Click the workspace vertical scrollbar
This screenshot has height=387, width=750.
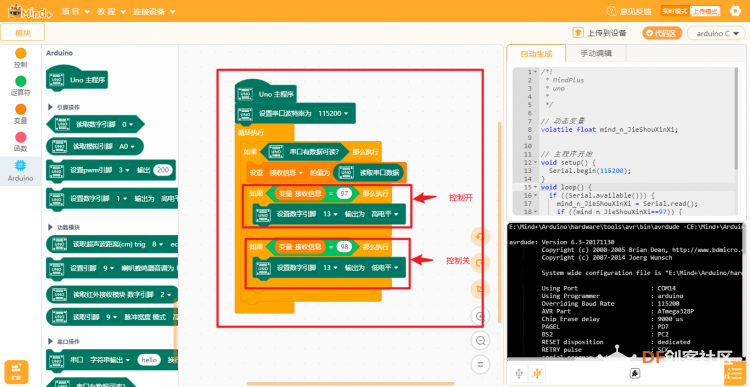500,222
